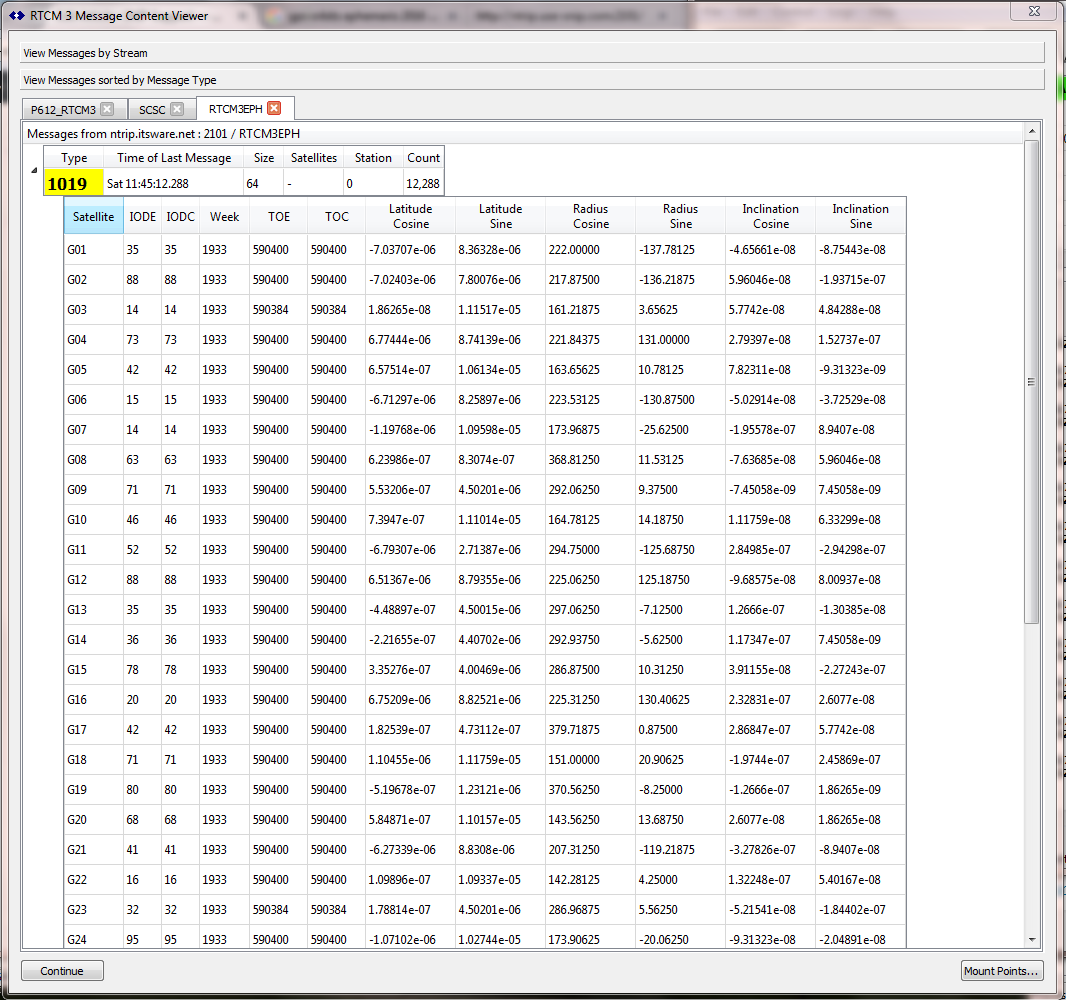Sort by Radius Cosine column header
The image size is (1066, 1000).
[x=590, y=216]
